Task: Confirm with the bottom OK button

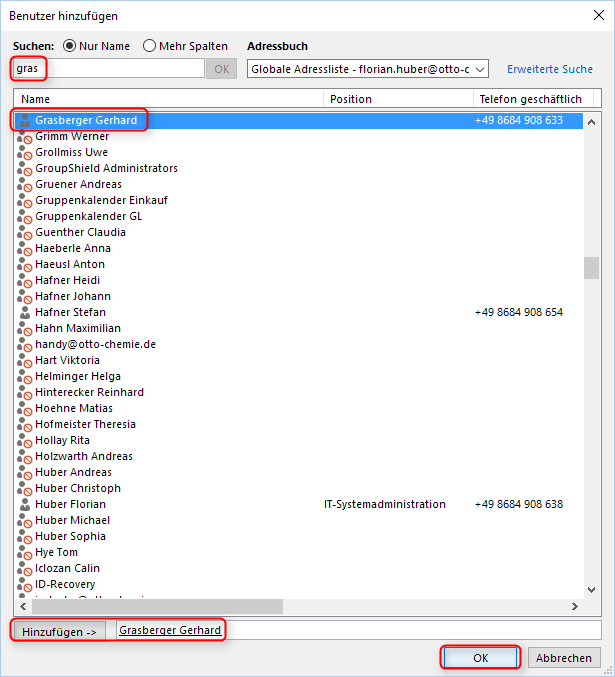Action: click(480, 658)
